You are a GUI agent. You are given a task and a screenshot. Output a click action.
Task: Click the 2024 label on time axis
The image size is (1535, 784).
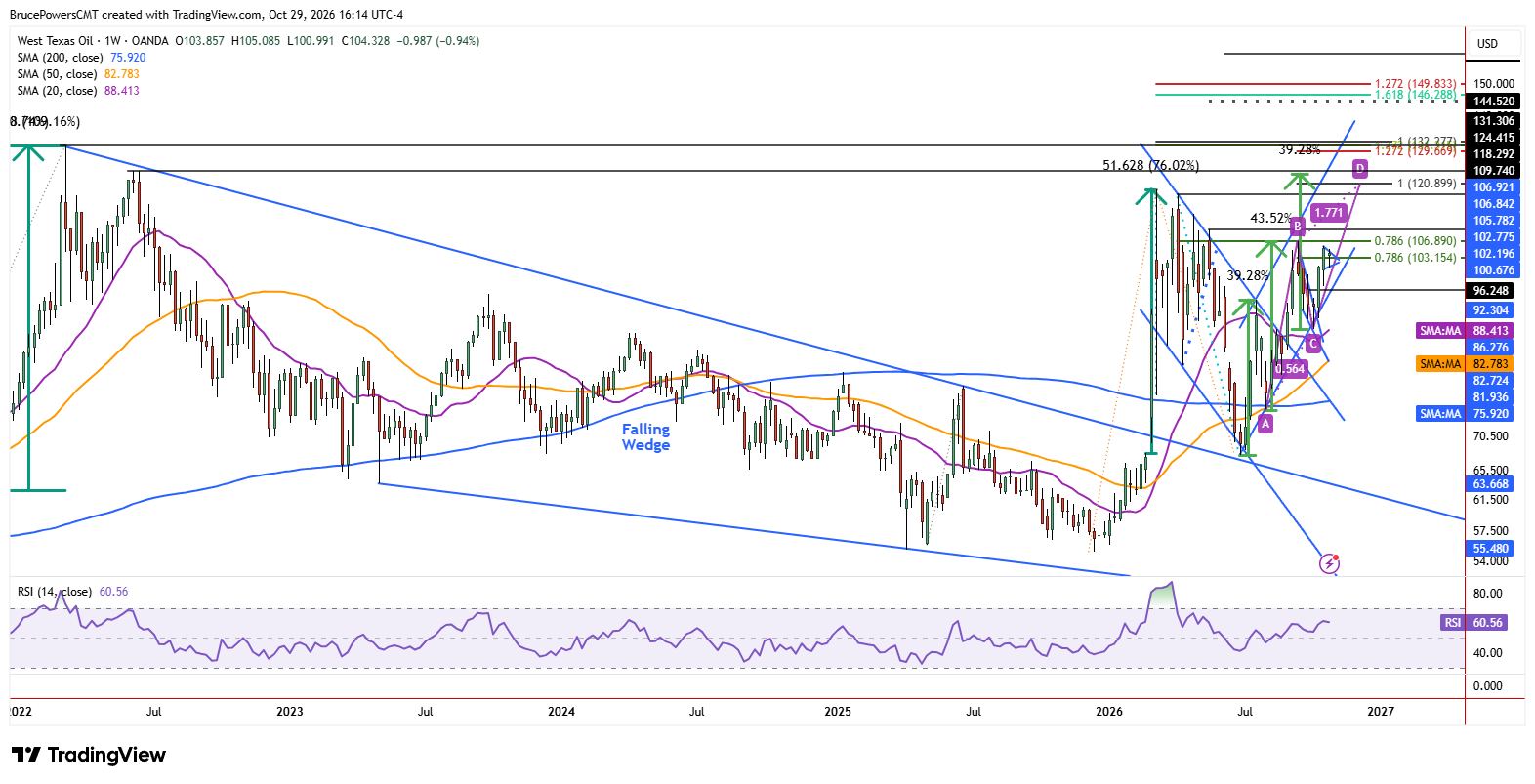[561, 712]
